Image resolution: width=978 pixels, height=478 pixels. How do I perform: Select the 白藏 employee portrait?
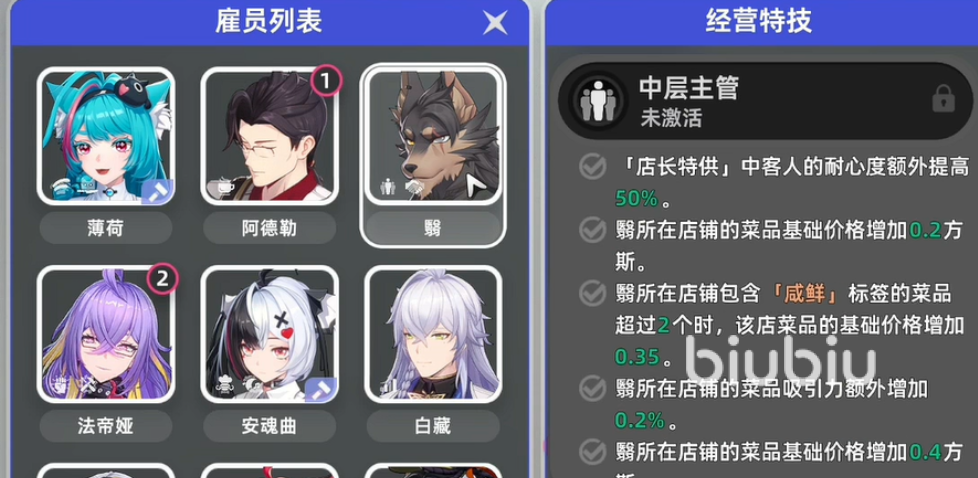click(433, 334)
